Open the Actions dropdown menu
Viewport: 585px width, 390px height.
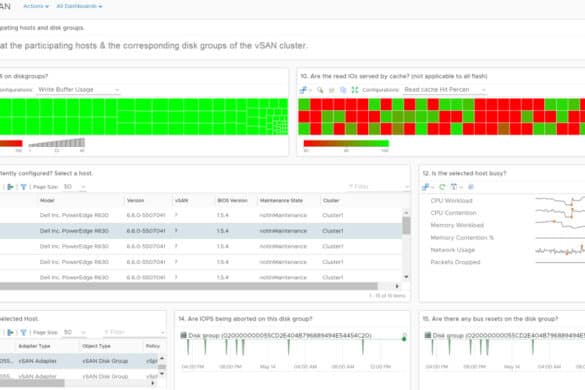36,6
